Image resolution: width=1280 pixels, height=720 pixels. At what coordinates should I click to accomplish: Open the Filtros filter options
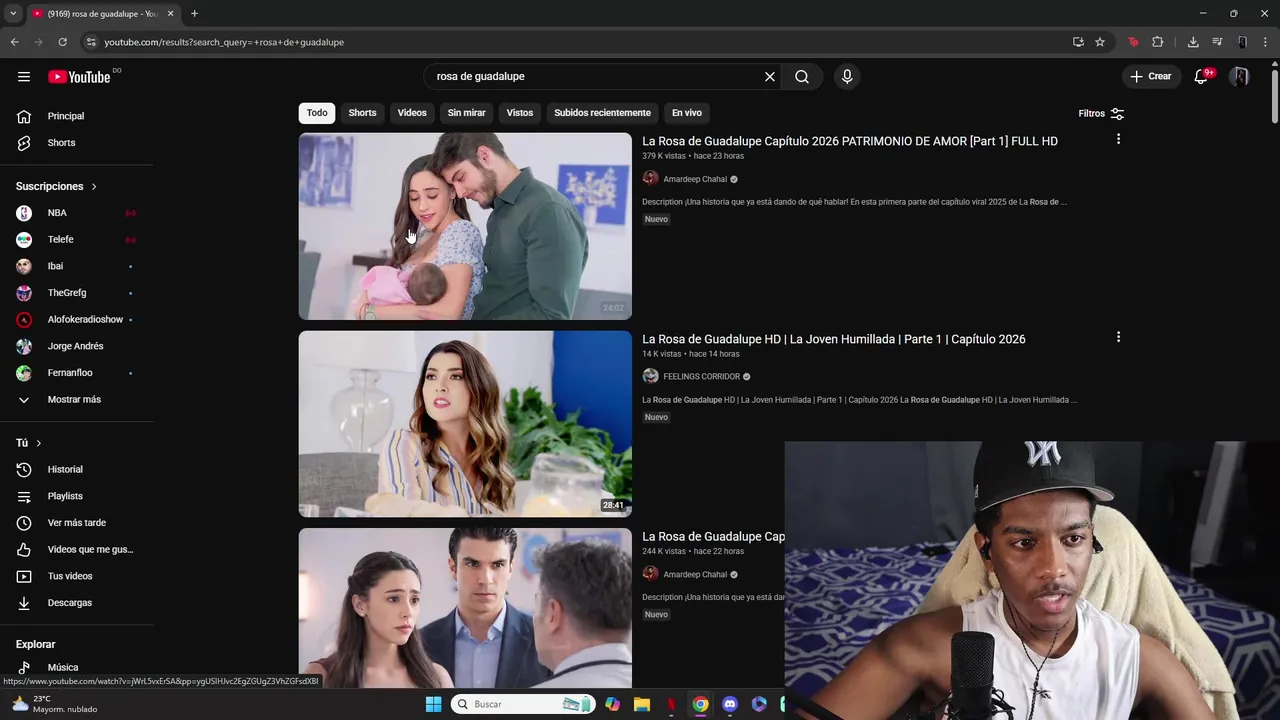1101,114
